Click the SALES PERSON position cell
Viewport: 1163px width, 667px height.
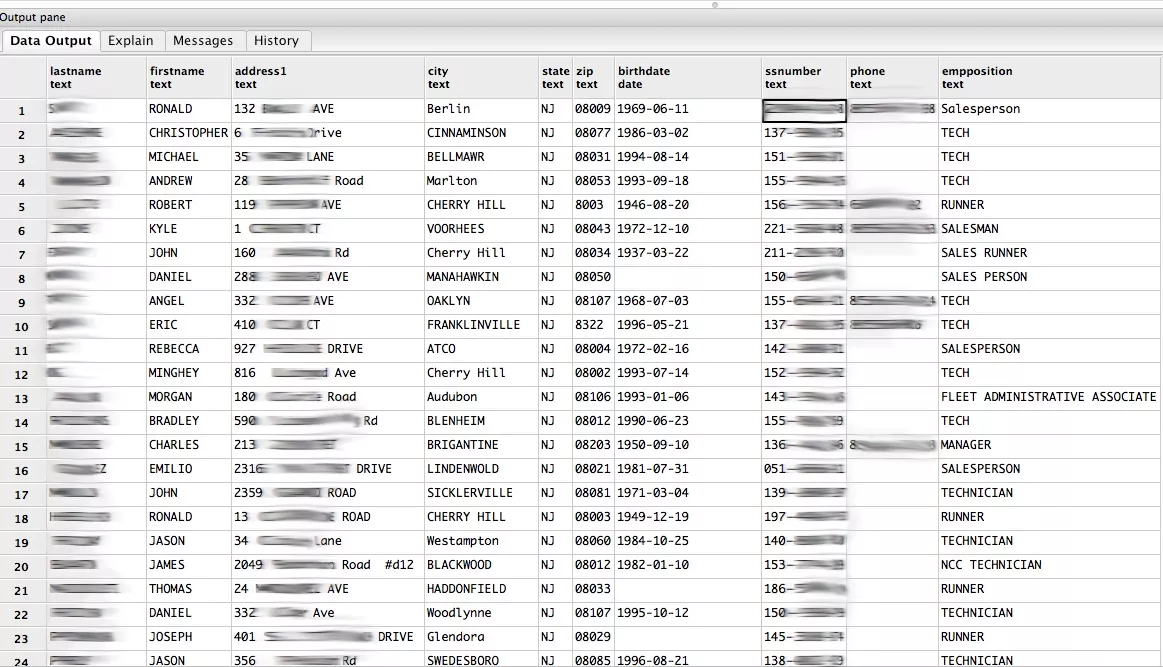(1050, 277)
